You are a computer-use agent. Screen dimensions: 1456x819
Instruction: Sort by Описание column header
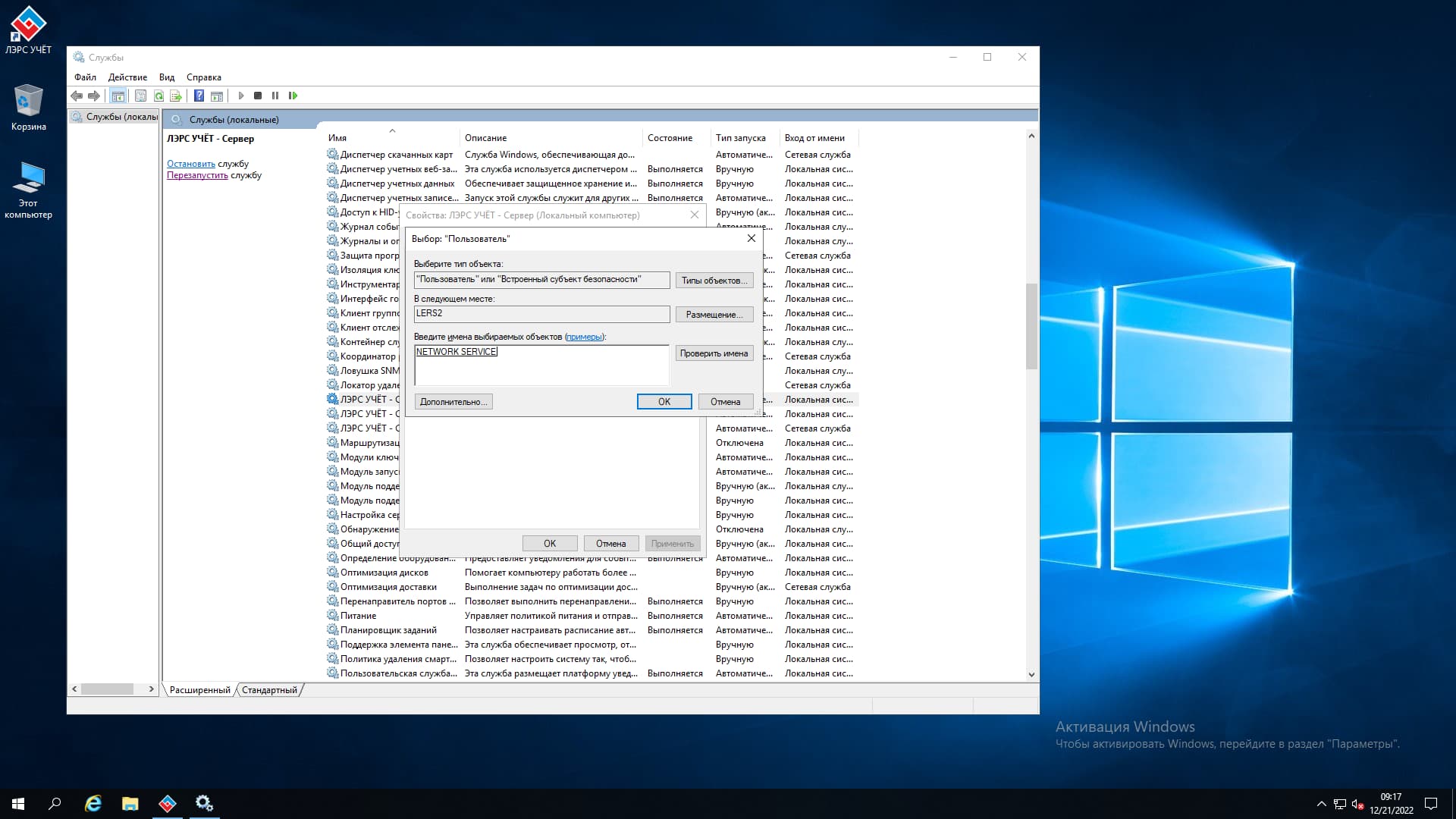coord(551,138)
